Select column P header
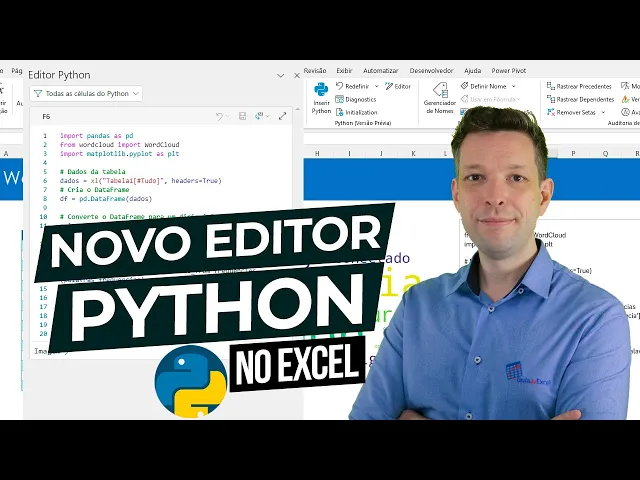This screenshot has height=480, width=640. point(573,153)
